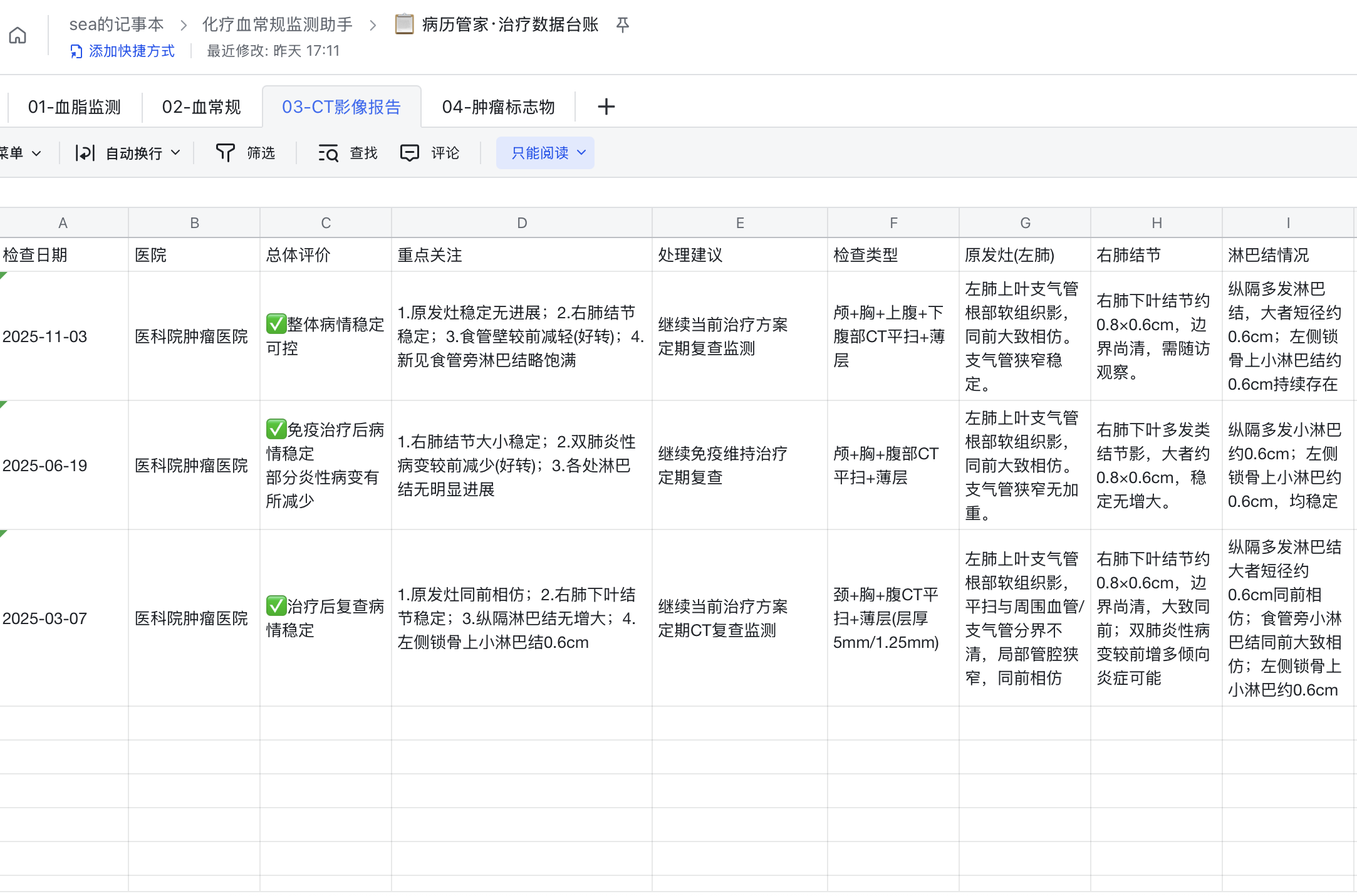
Task: Select the 右肺结节 header cell
Action: pyautogui.click(x=1157, y=255)
